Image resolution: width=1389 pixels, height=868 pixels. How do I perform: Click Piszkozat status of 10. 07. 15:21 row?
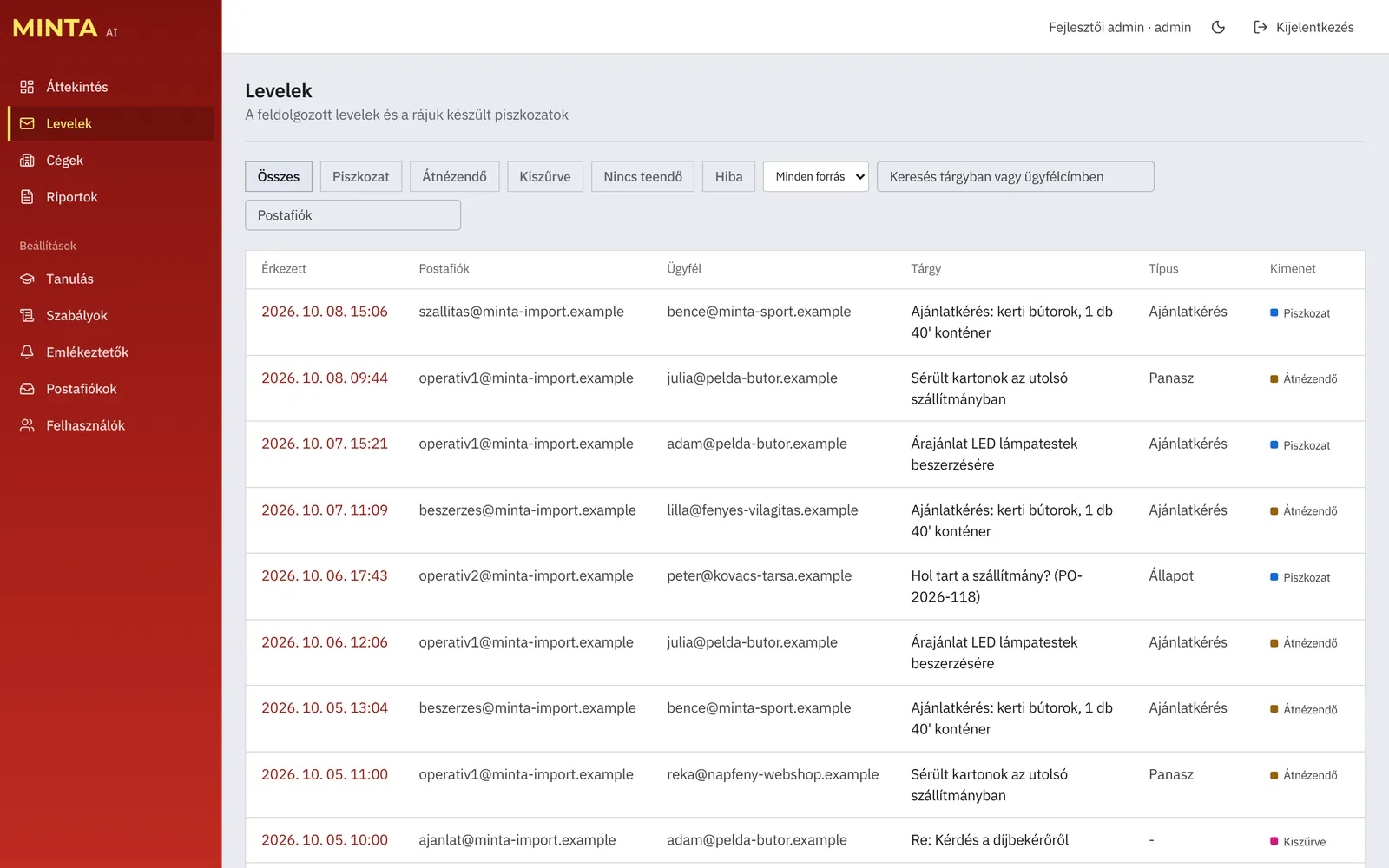tap(1300, 445)
